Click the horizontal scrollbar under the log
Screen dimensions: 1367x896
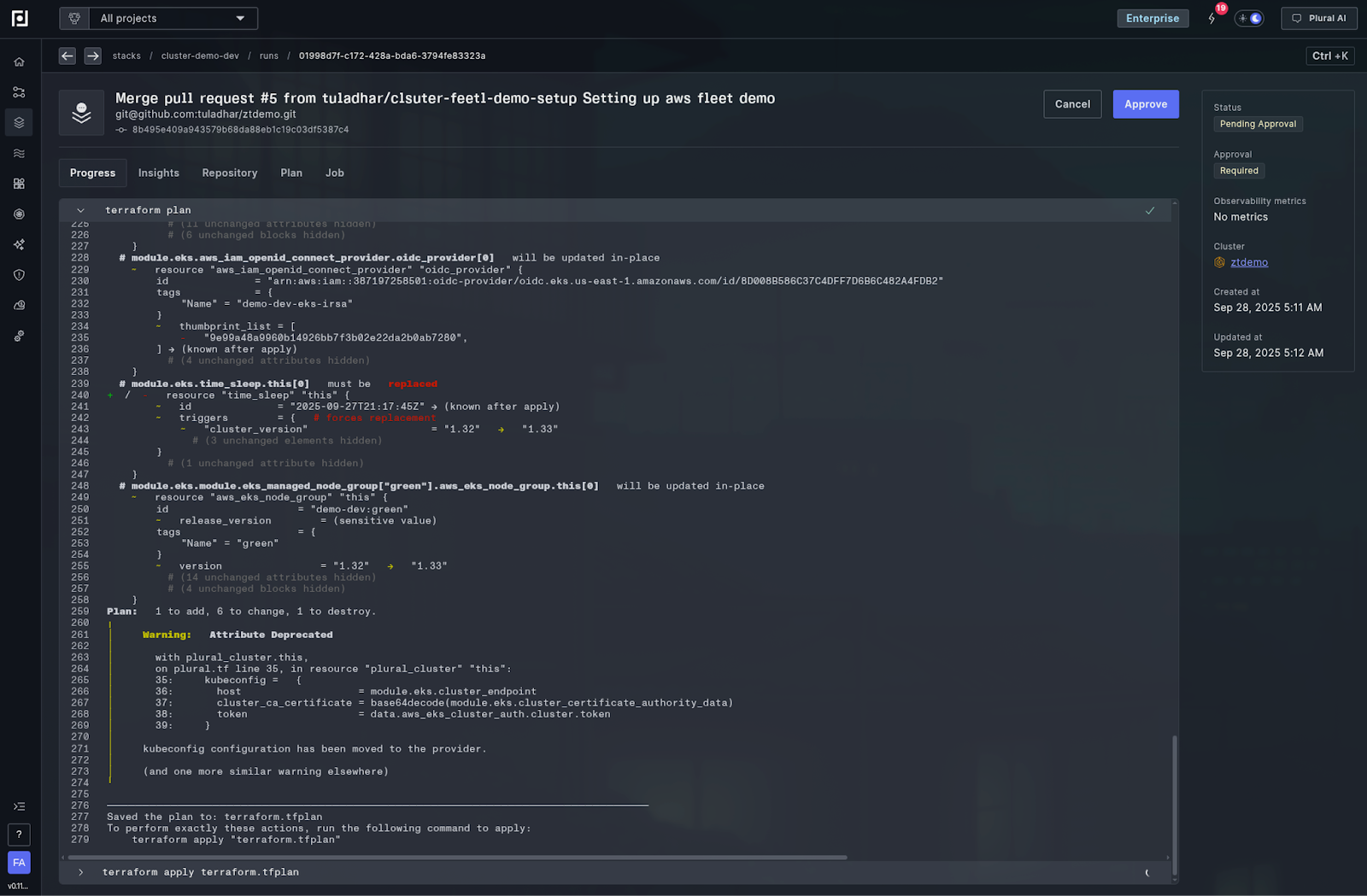tap(457, 858)
